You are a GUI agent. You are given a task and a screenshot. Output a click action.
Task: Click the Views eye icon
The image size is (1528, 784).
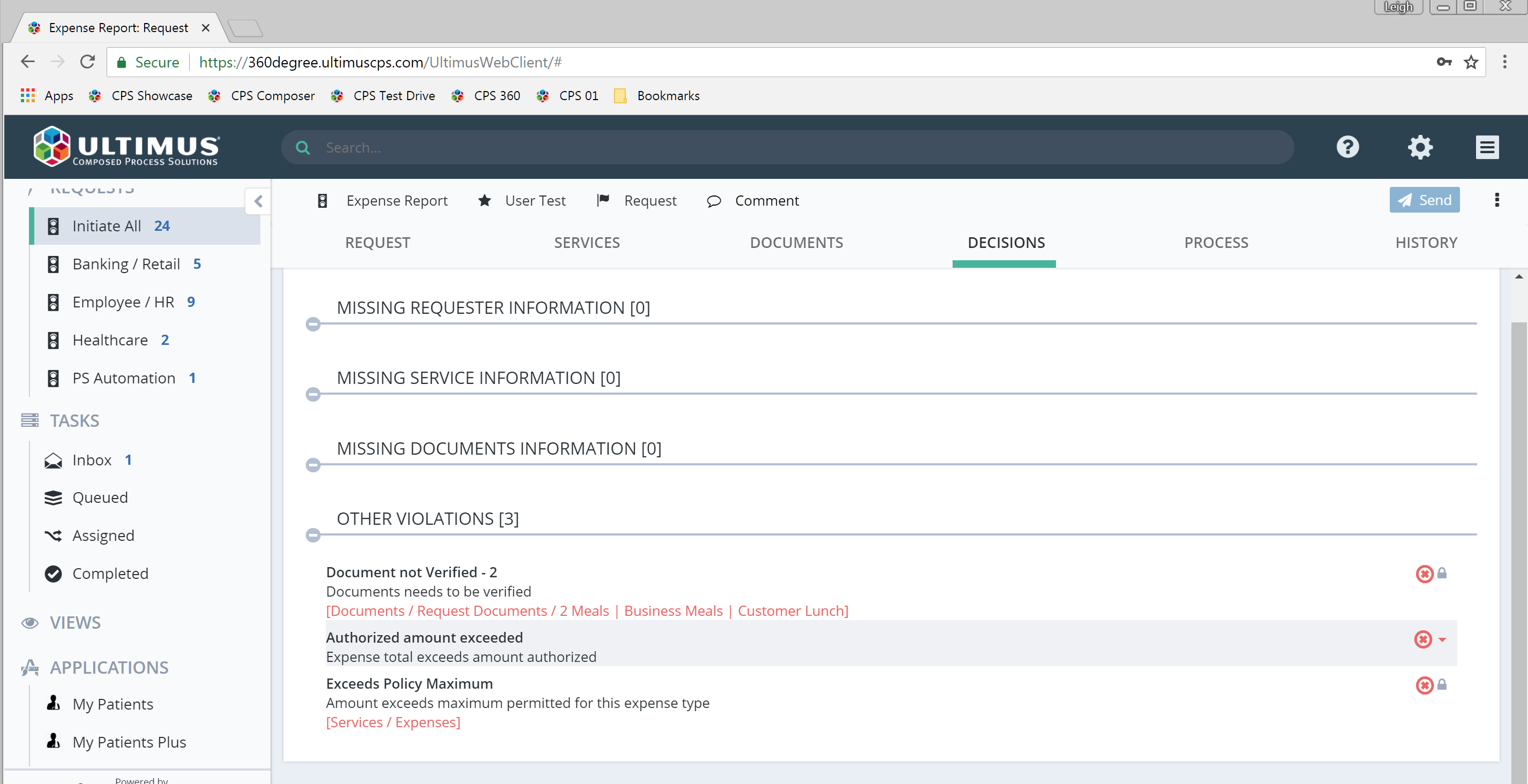point(29,623)
